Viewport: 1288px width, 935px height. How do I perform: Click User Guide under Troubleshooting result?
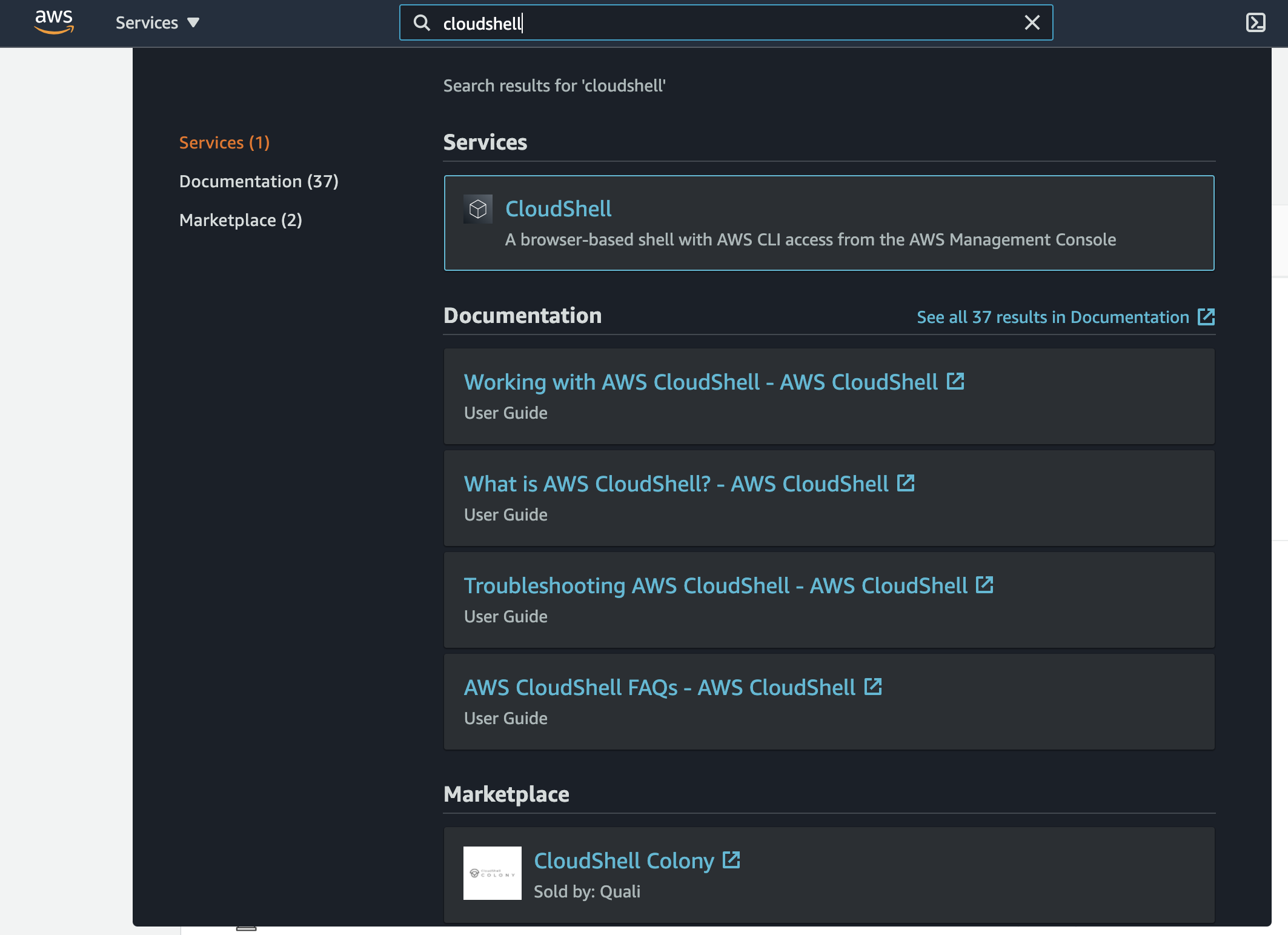coord(506,616)
